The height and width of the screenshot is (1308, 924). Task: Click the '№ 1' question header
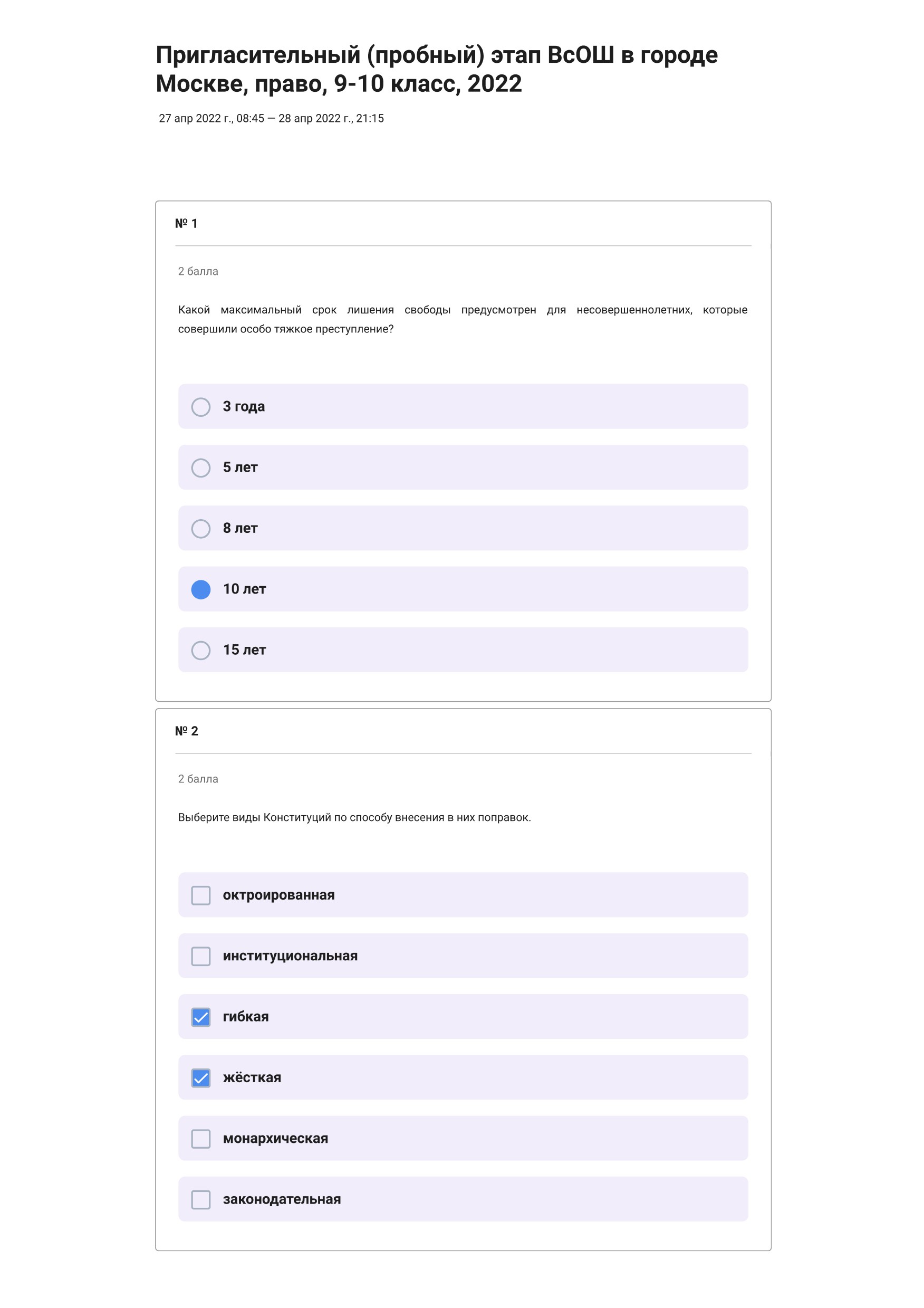186,223
